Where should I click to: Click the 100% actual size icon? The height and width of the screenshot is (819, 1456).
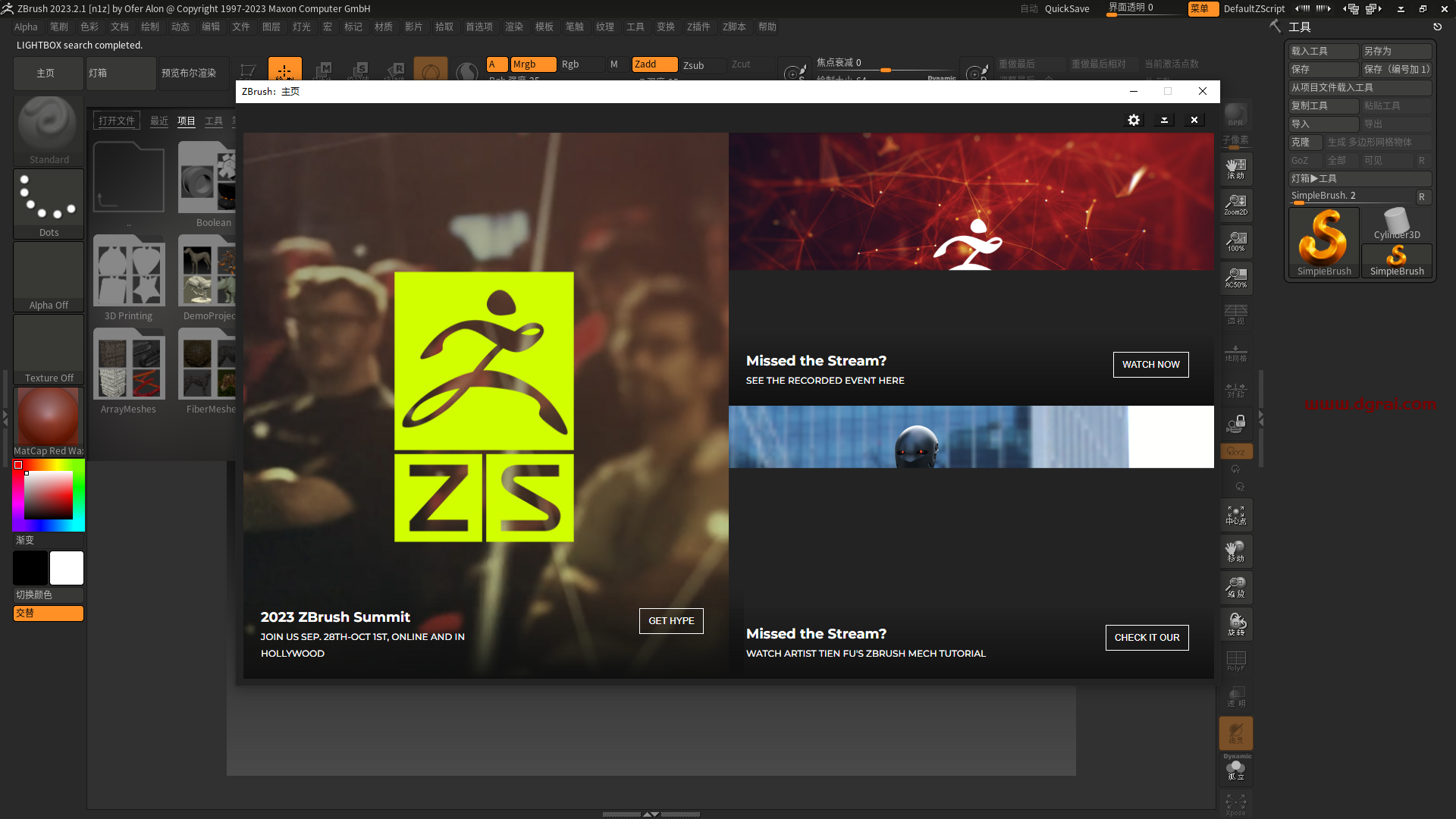coord(1235,241)
